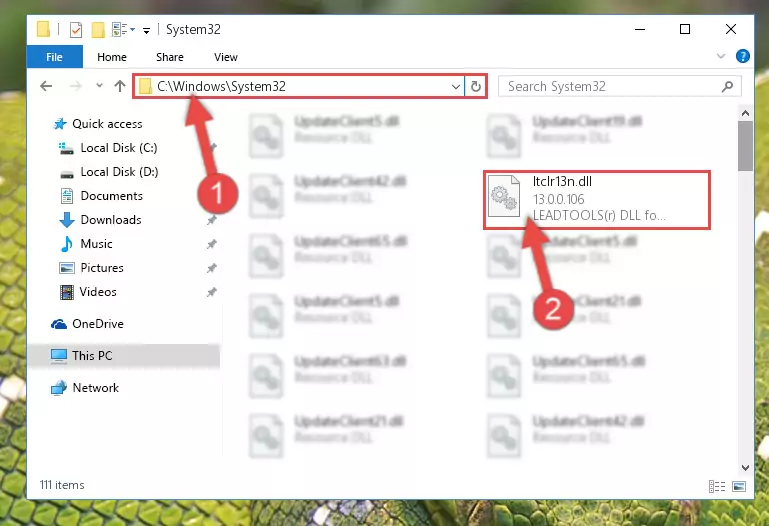Switch to details view in status bar
Screen dimensions: 769x526
click(717, 486)
